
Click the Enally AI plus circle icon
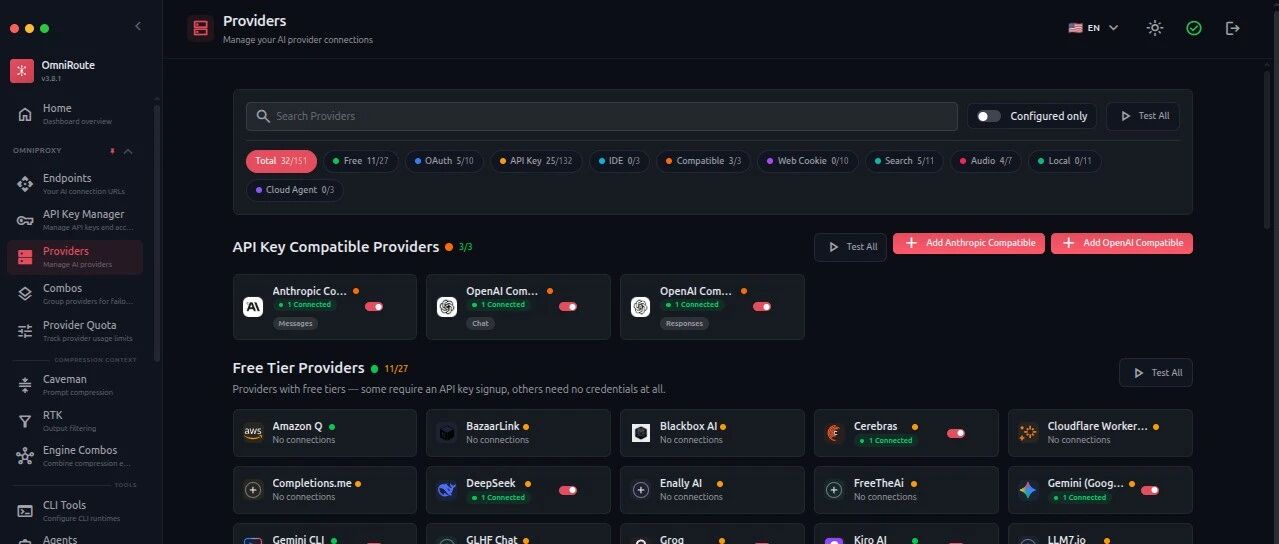640,490
